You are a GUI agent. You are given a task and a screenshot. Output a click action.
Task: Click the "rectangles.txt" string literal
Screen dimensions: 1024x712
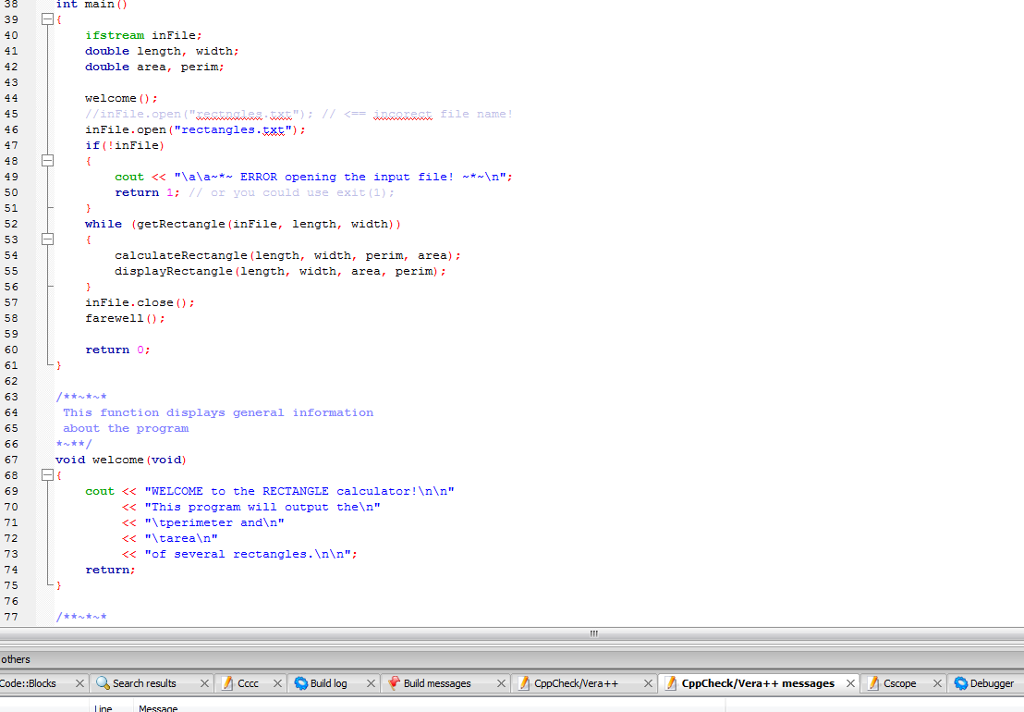point(232,129)
